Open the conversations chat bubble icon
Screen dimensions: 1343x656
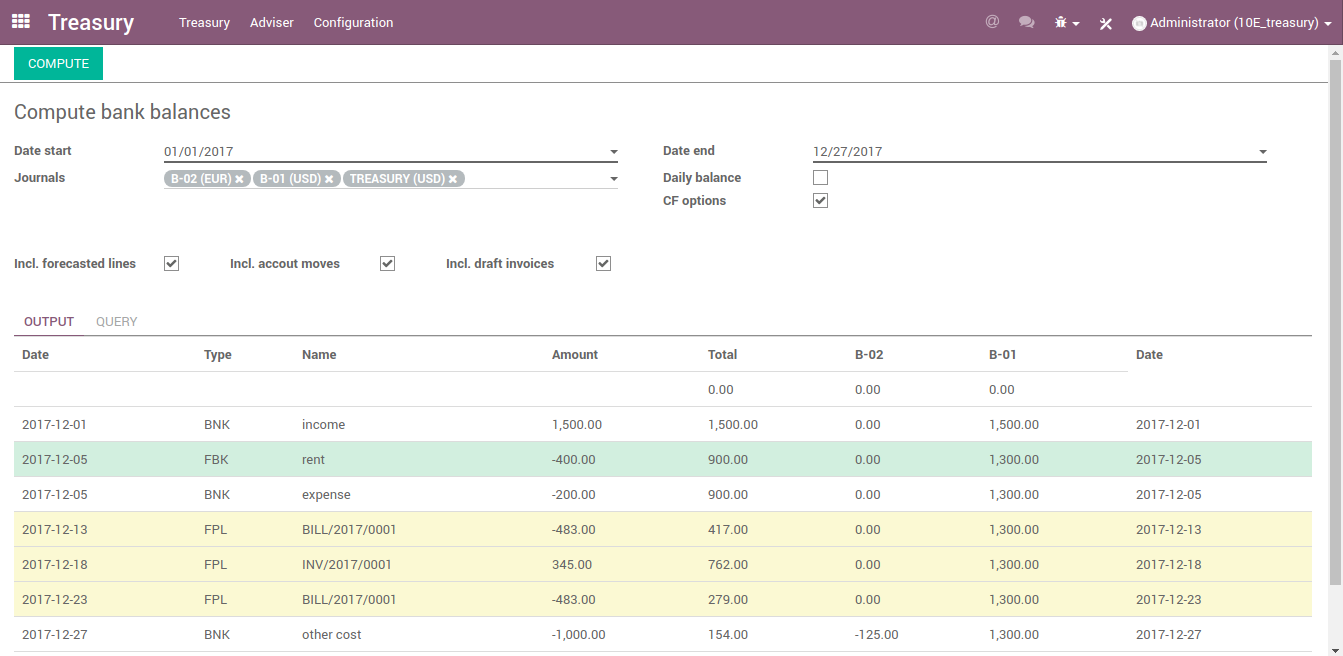pos(1026,22)
